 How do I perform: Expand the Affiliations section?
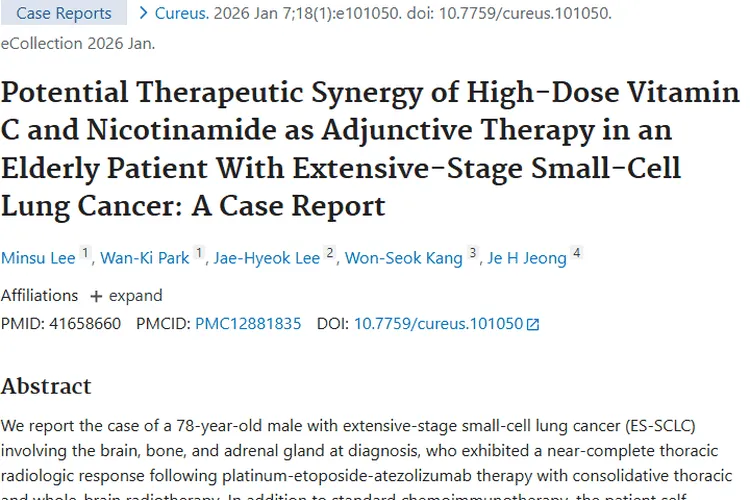point(126,296)
